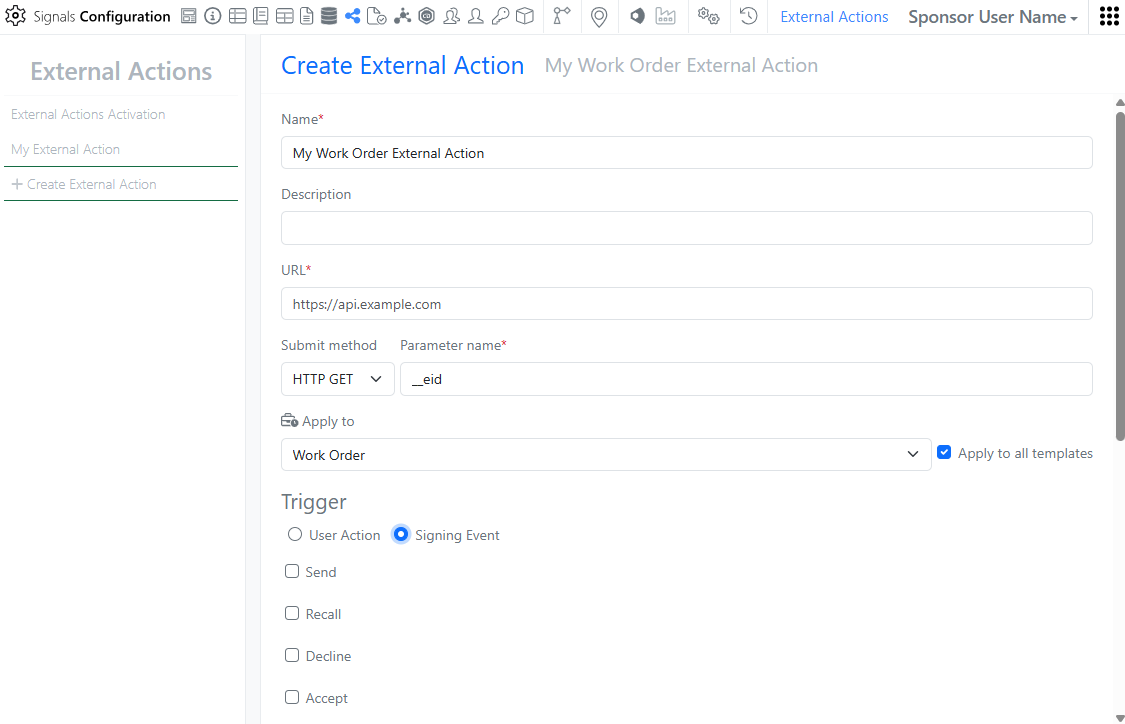Click the External Actions sidebar title
Image resolution: width=1125 pixels, height=724 pixels.
click(121, 71)
